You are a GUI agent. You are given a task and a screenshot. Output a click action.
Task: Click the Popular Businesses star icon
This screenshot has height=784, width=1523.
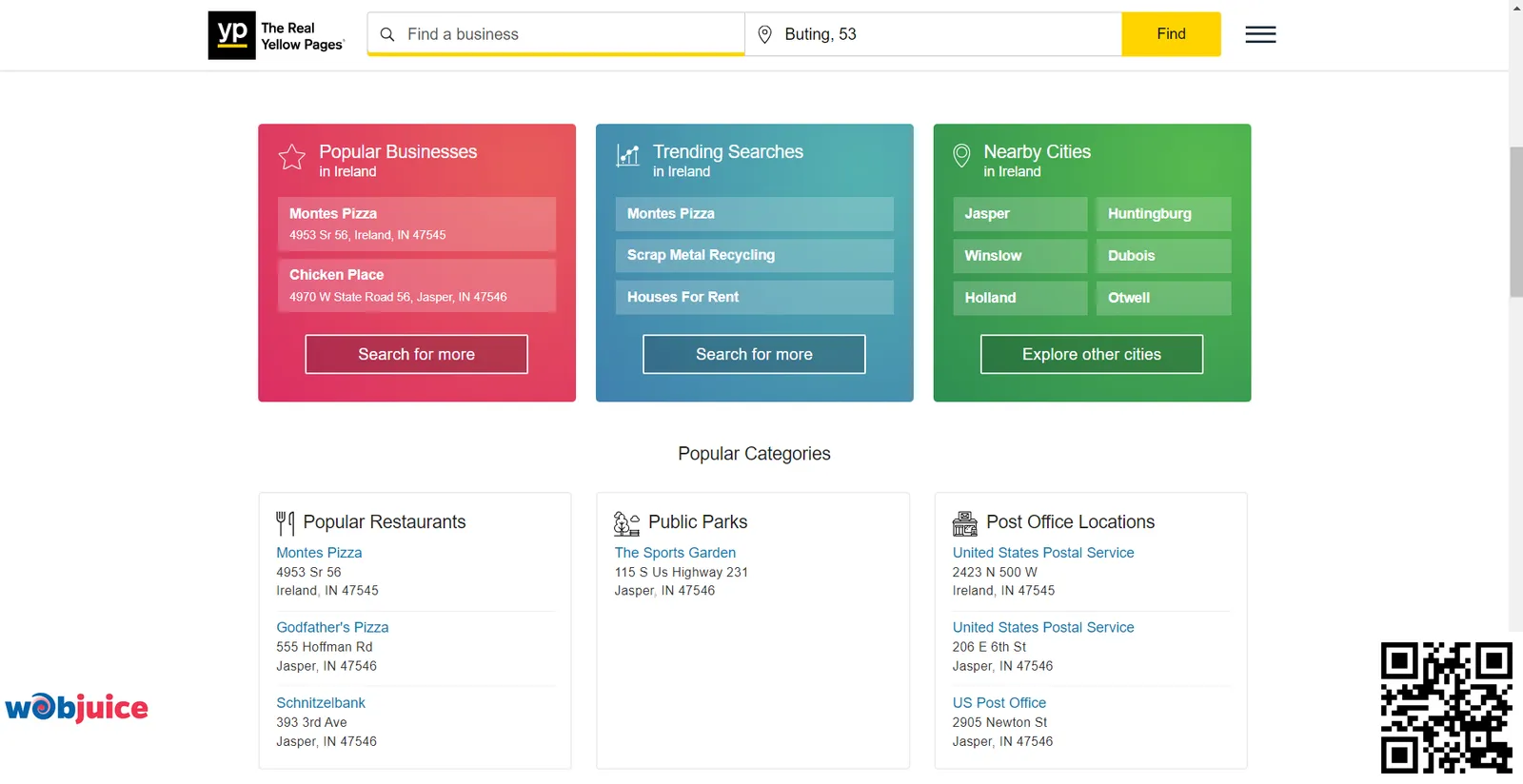[292, 157]
